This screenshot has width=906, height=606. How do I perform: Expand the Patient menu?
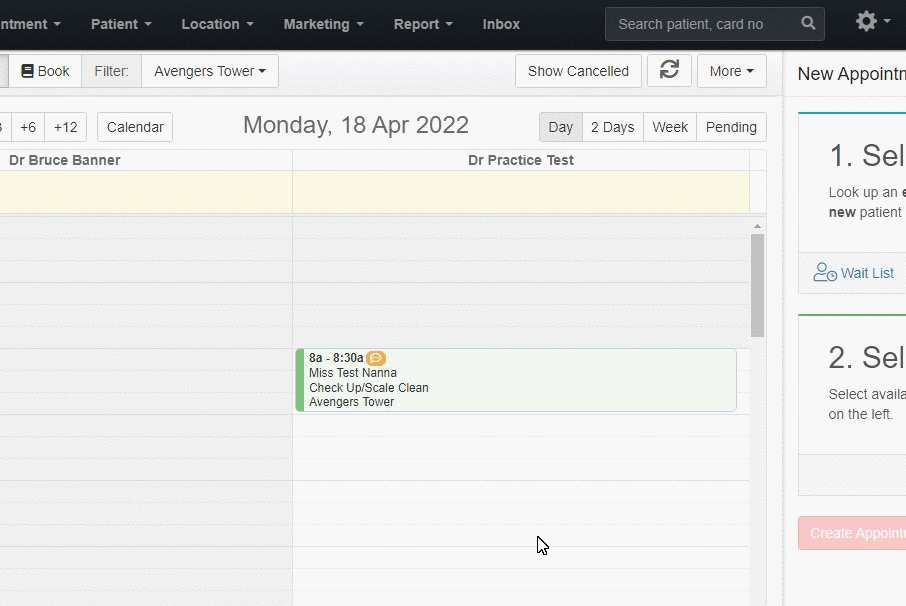click(121, 24)
